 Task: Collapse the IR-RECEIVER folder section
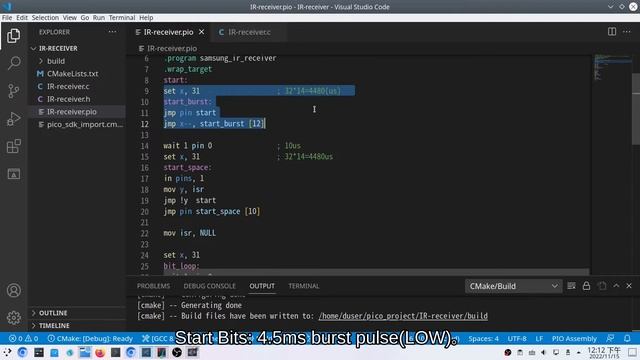point(77,48)
